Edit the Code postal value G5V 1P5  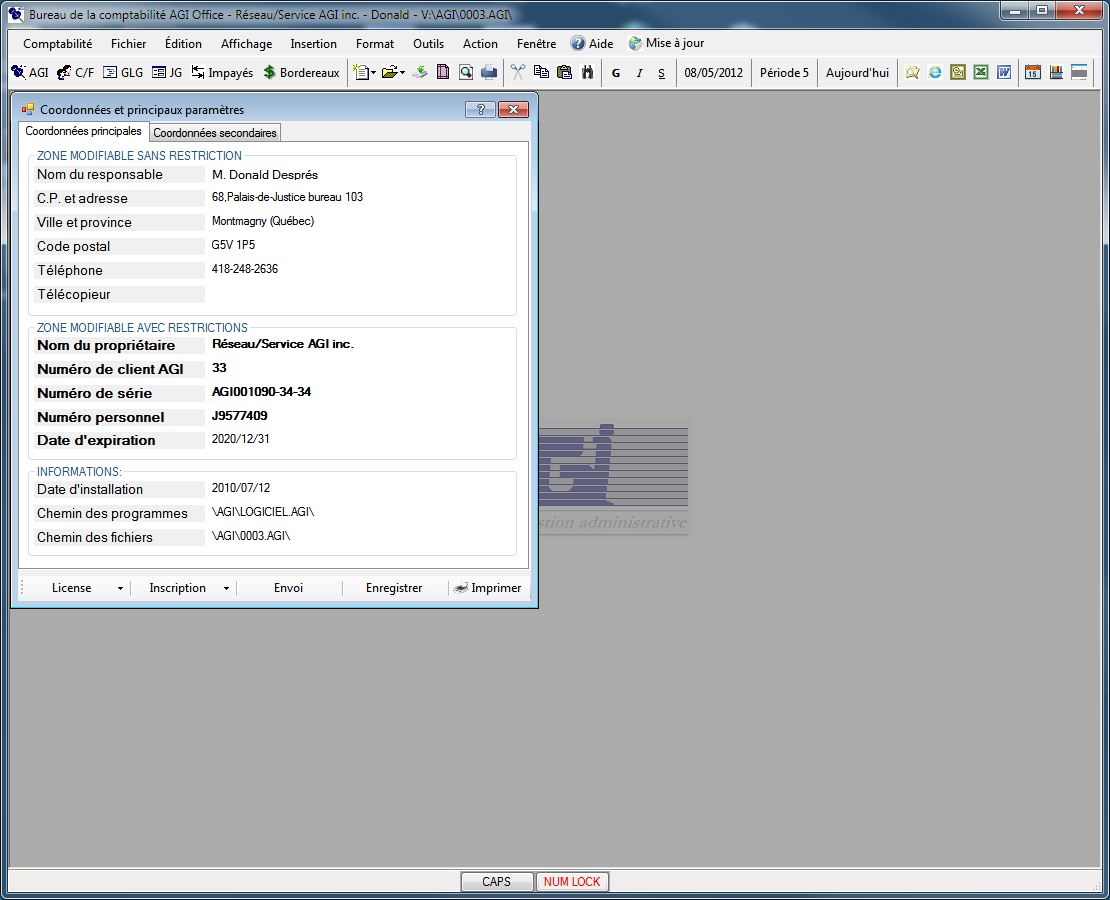233,245
